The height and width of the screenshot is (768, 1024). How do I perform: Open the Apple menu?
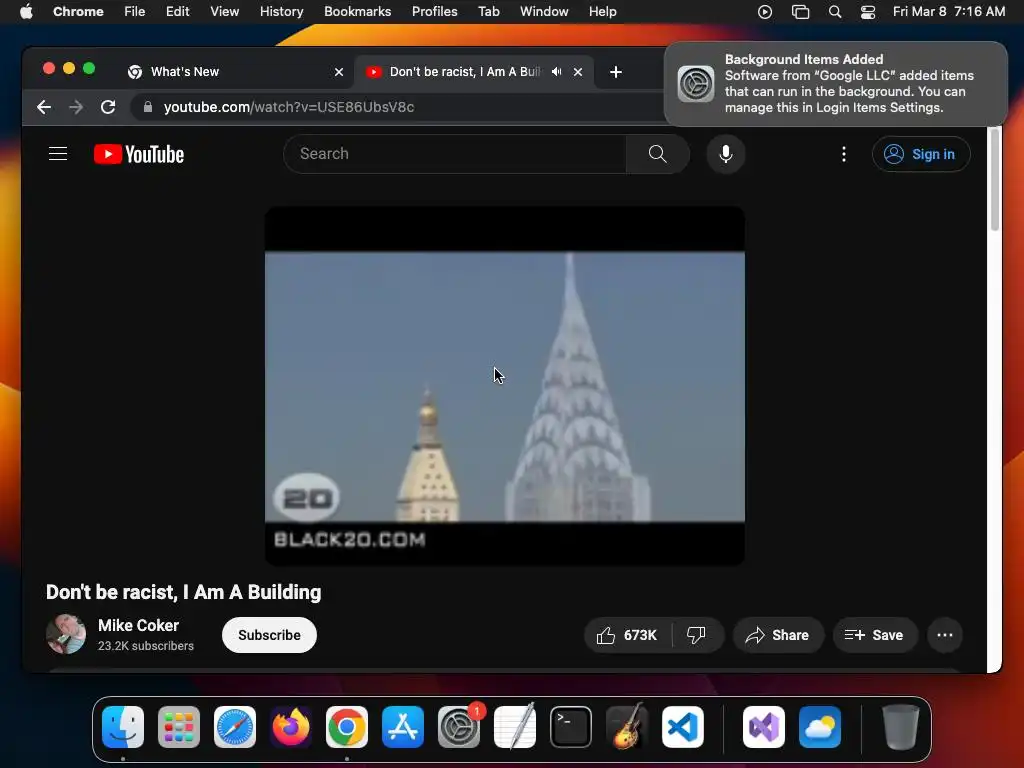(26, 12)
